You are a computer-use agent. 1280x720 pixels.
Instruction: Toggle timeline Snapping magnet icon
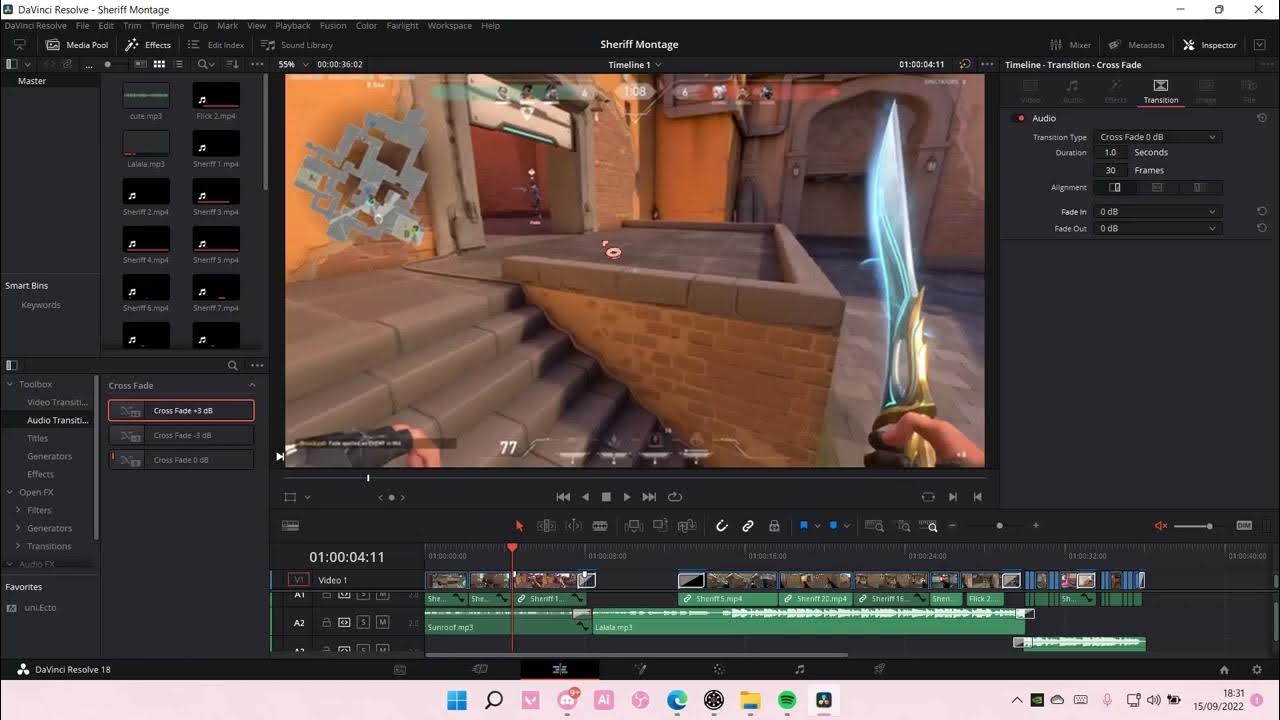[721, 526]
